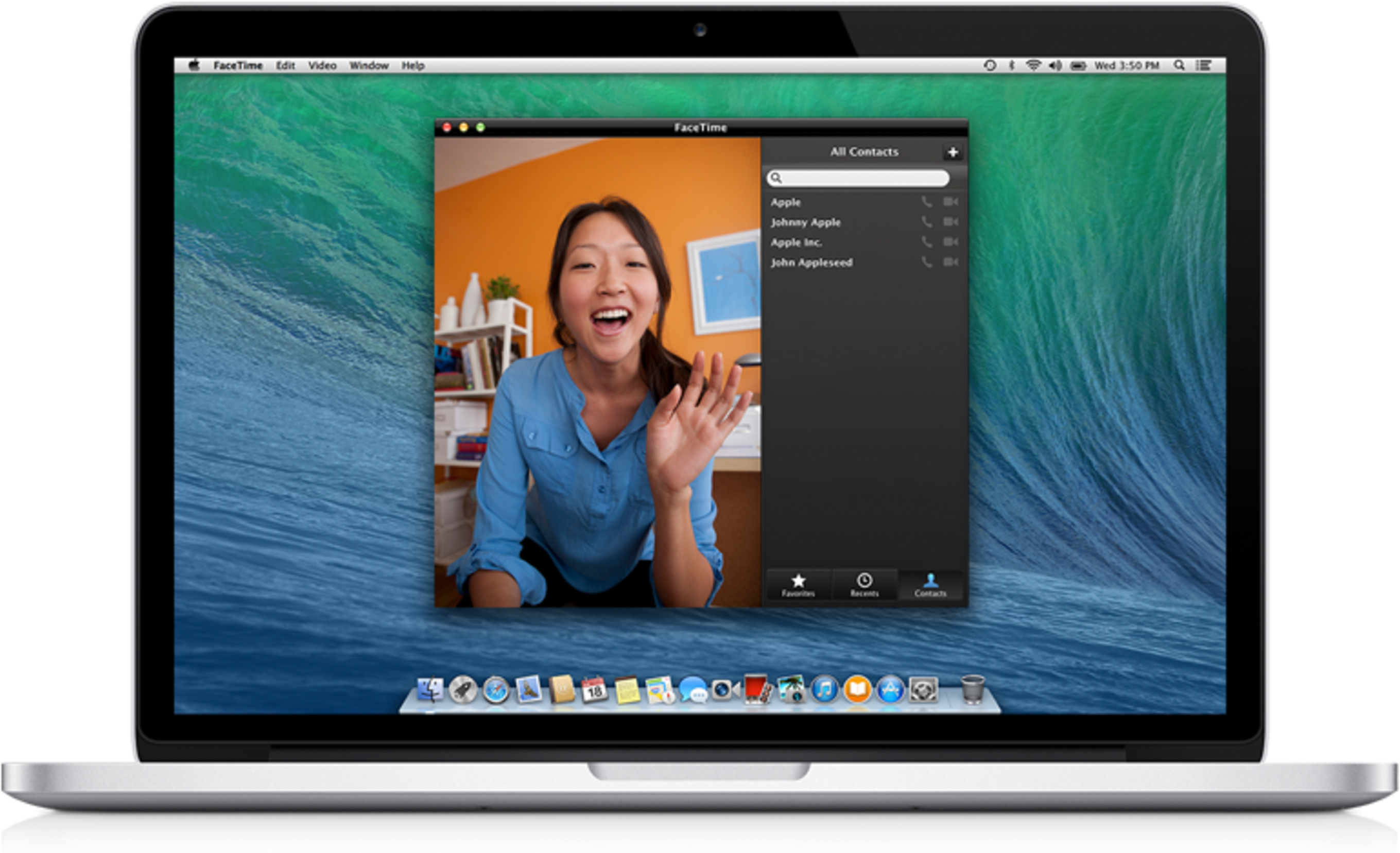
Task: Start audio call to Johnny Apple
Action: [x=926, y=221]
